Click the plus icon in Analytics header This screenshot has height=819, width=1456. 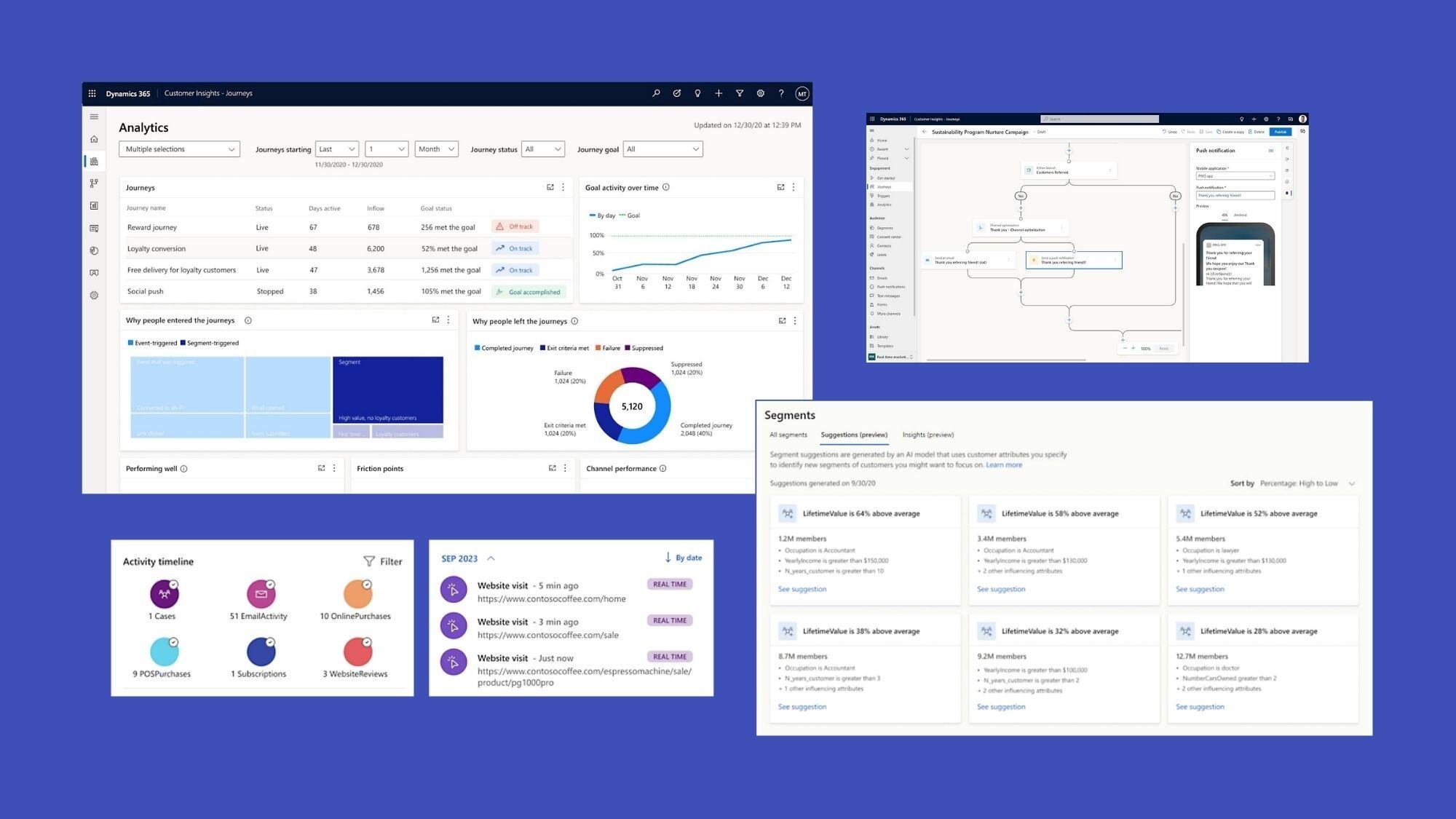(719, 93)
